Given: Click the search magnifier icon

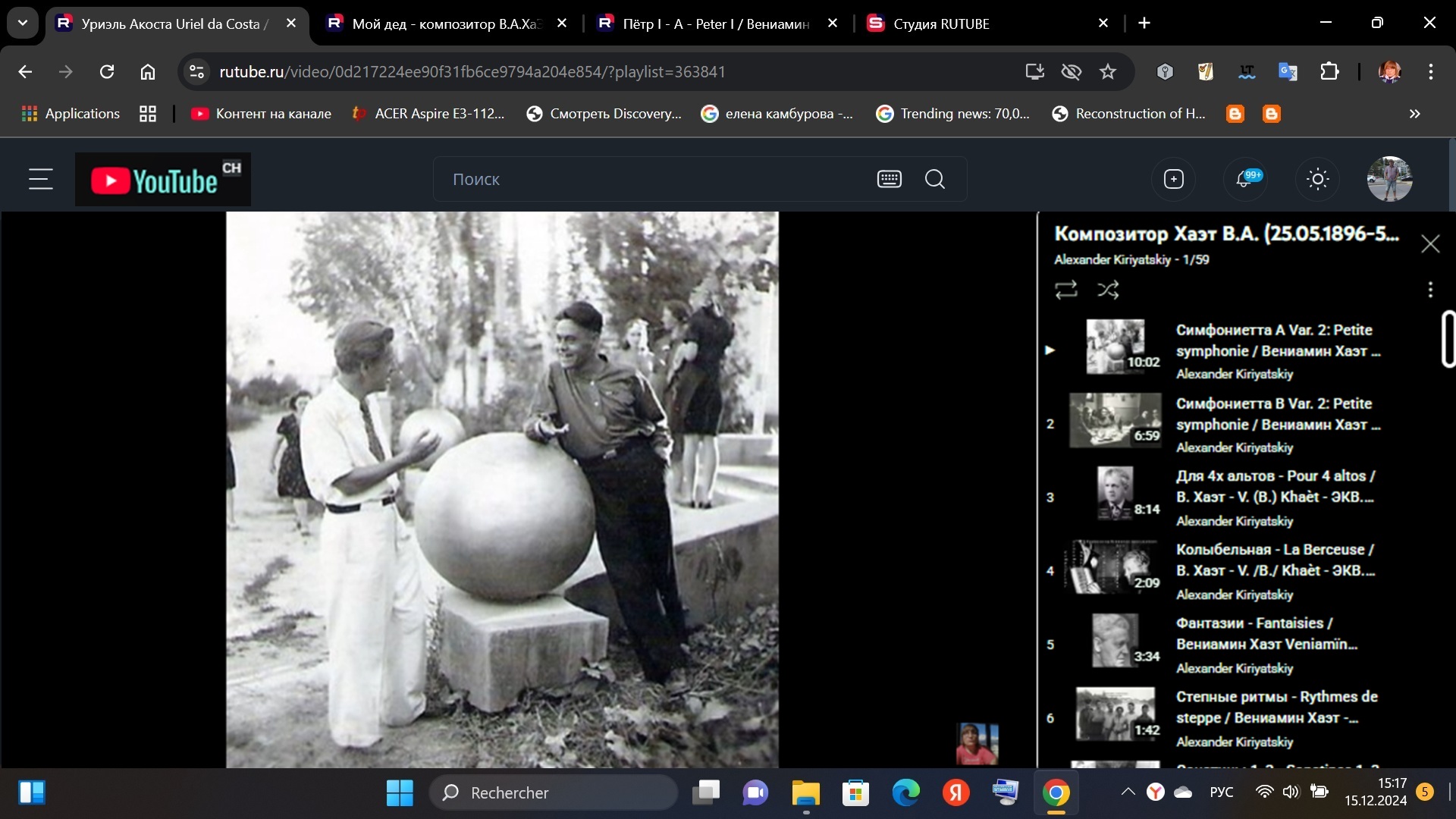Looking at the screenshot, I should point(935,180).
